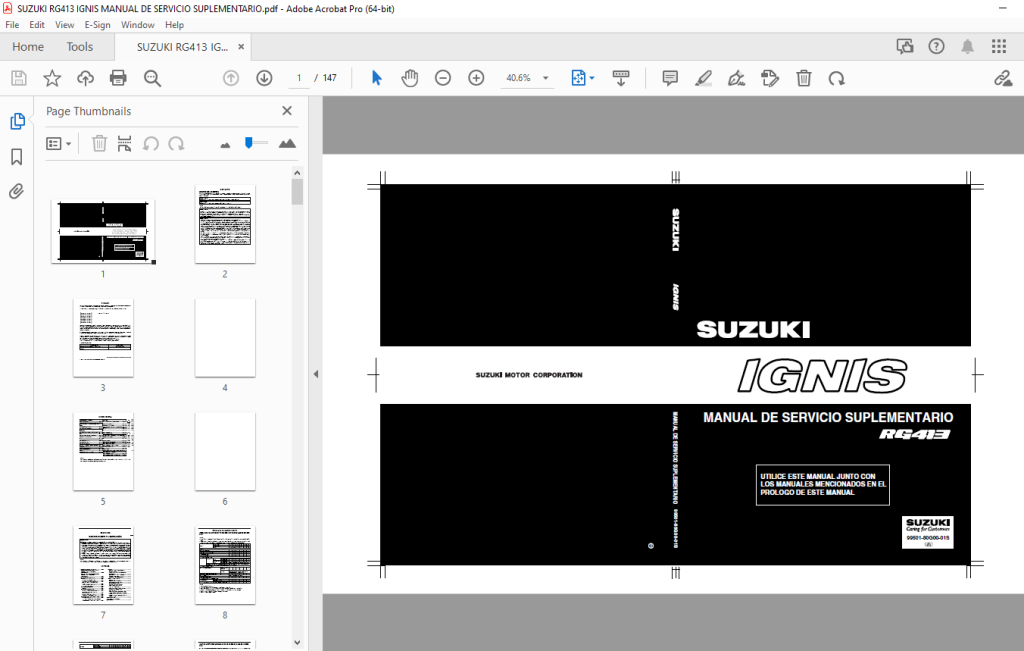Open the View menu
This screenshot has width=1024, height=651.
pyautogui.click(x=64, y=25)
